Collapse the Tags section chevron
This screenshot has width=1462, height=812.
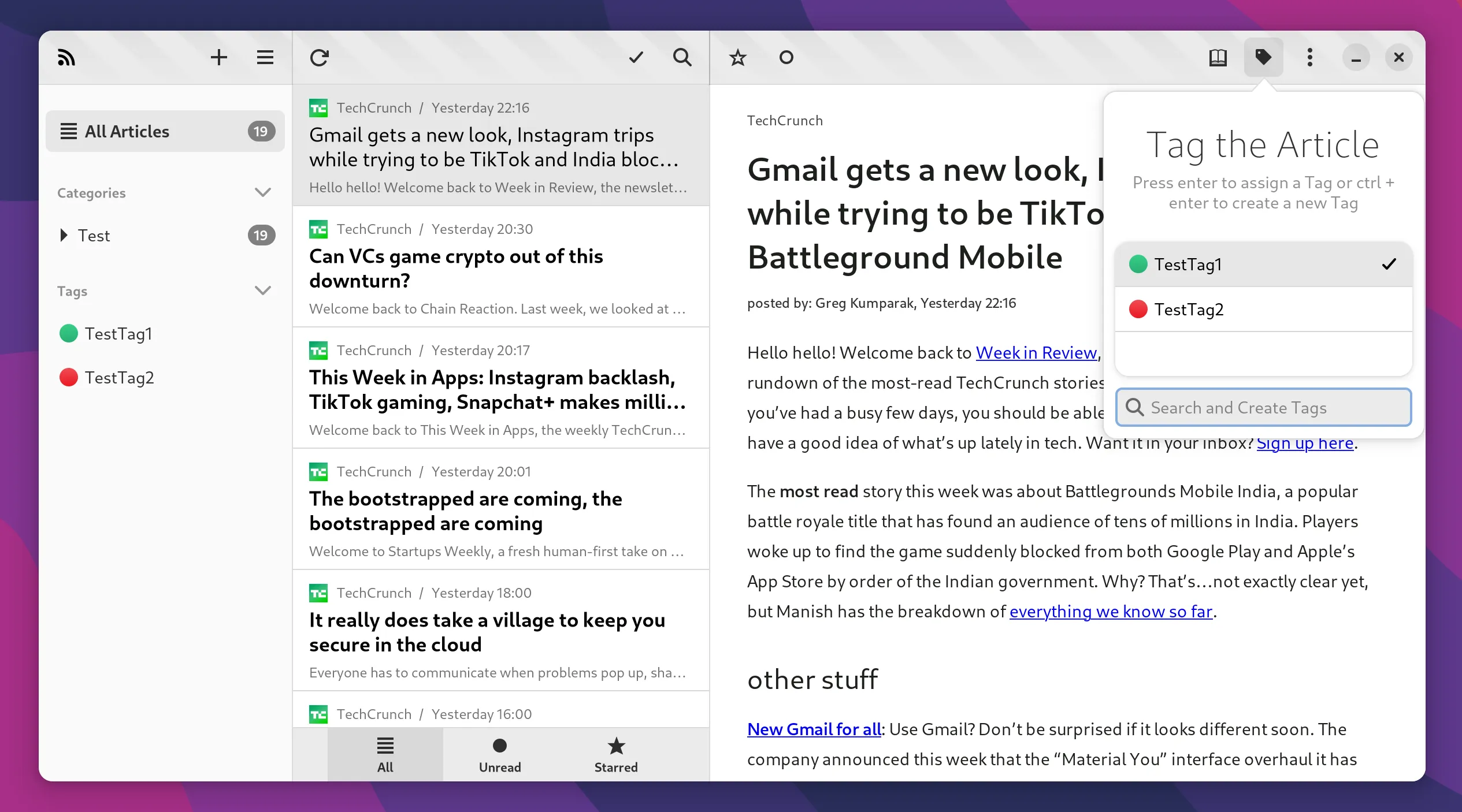263,290
